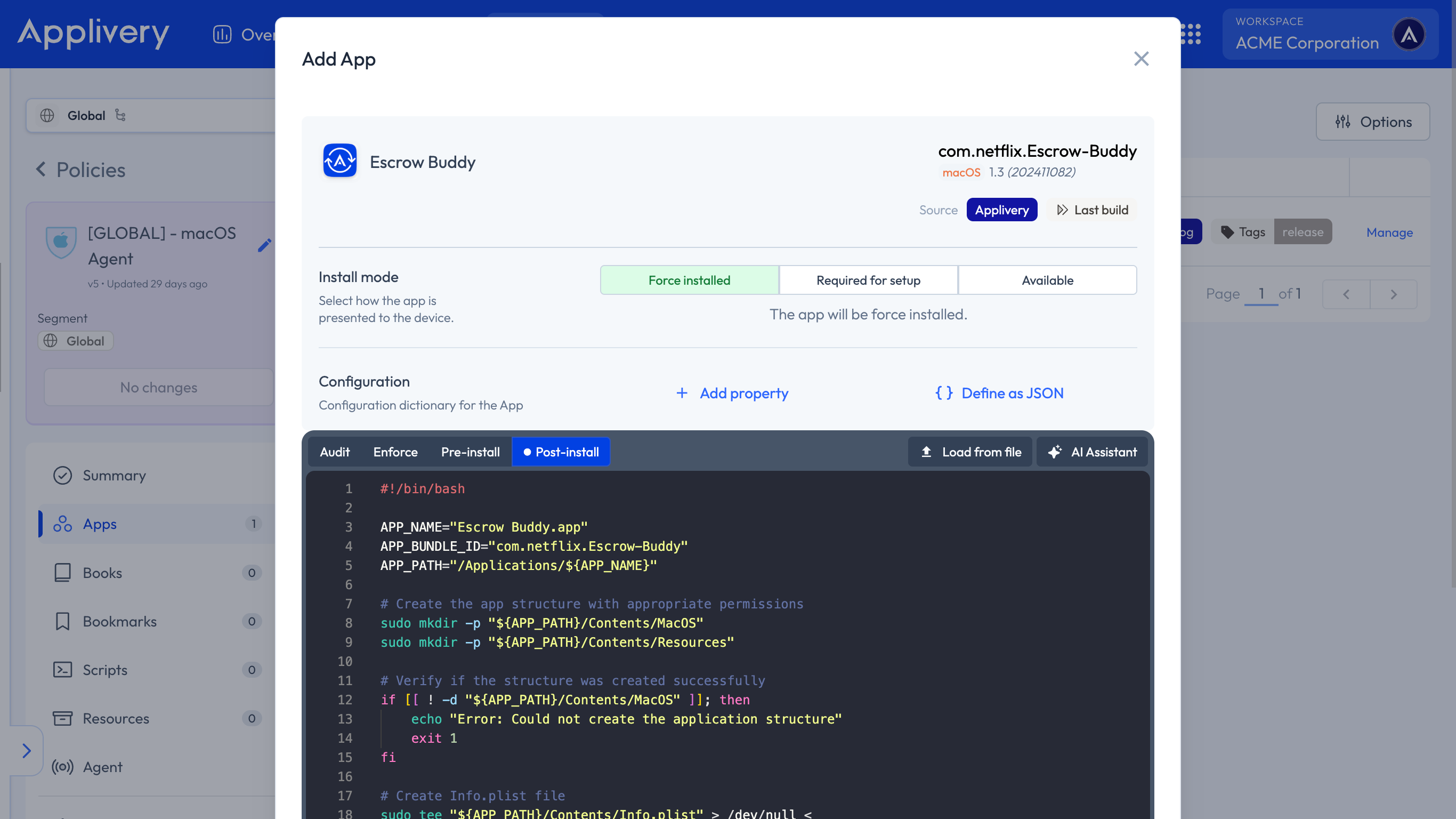Screen dimensions: 1456x819
Task: Click the Global segment chip
Action: pyautogui.click(x=76, y=341)
